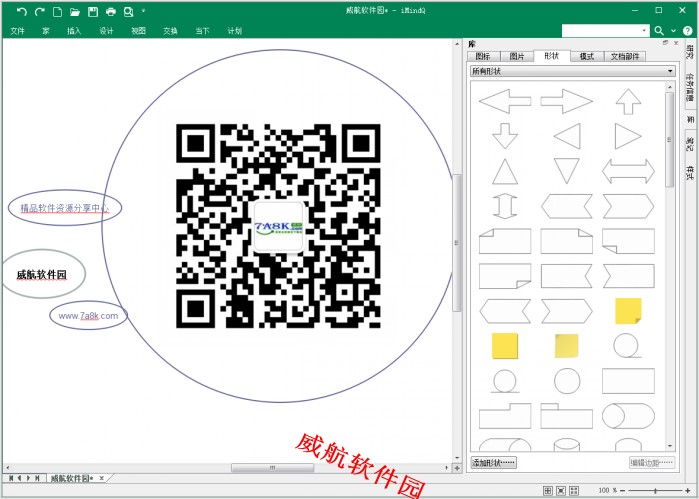
Task: Open the 交换 ribbon tab
Action: click(170, 31)
